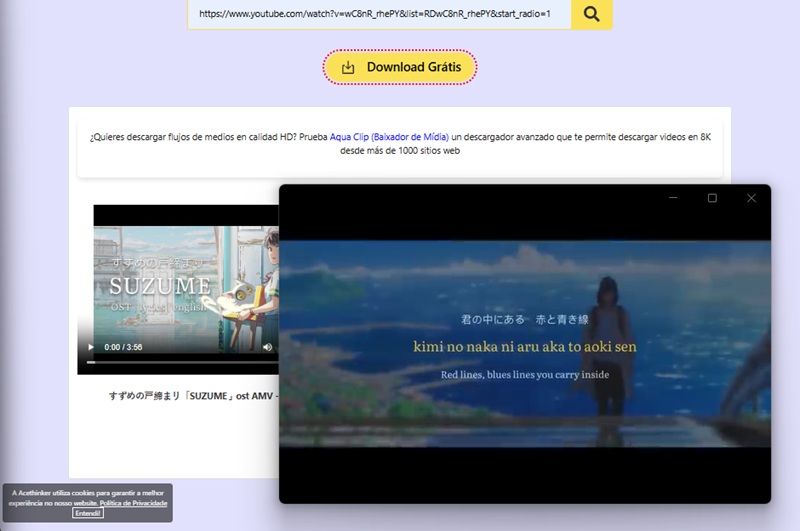The image size is (800, 531).
Task: Close the floating video popup window
Action: pos(751,198)
